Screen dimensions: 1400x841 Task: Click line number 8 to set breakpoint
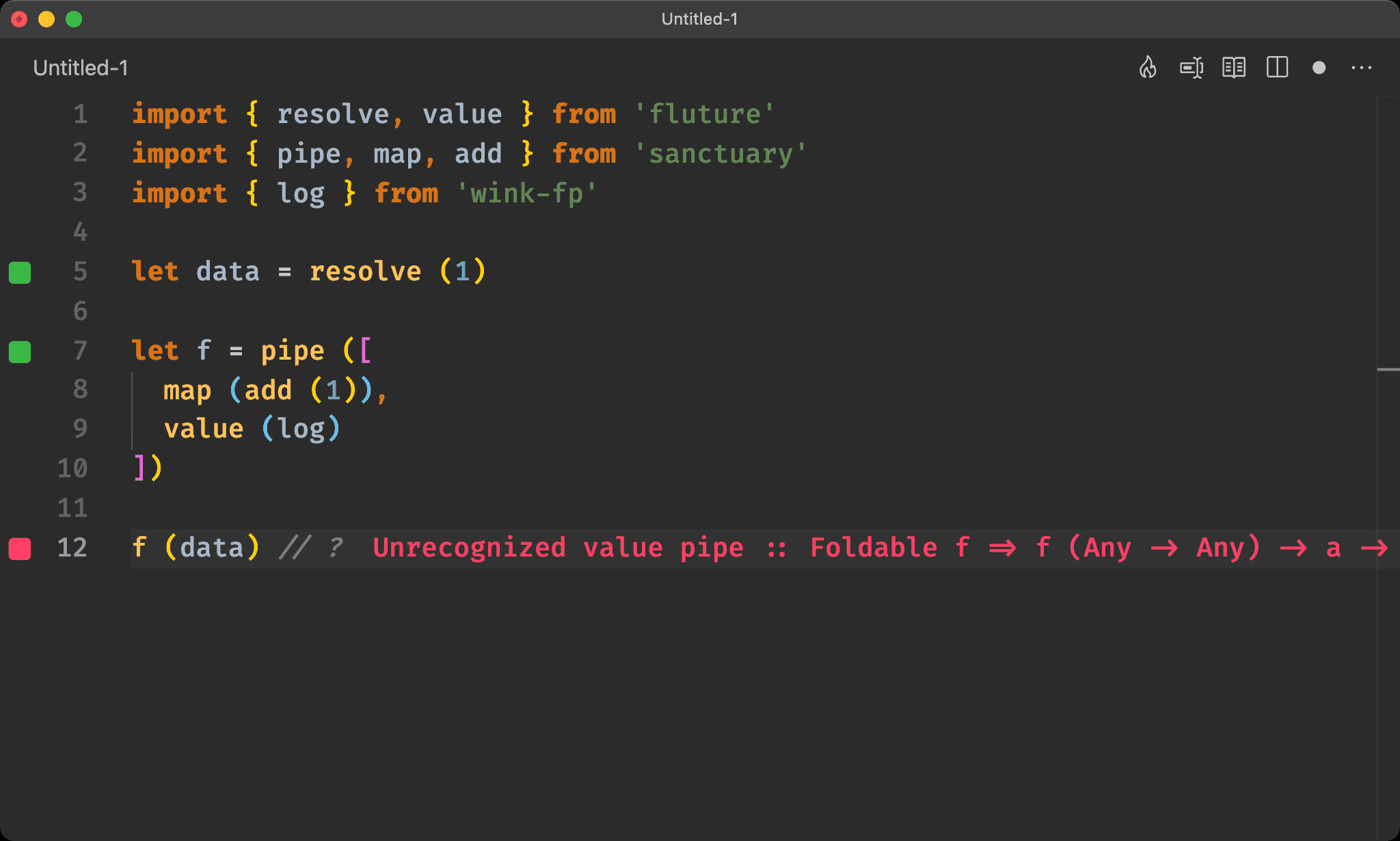[x=79, y=389]
